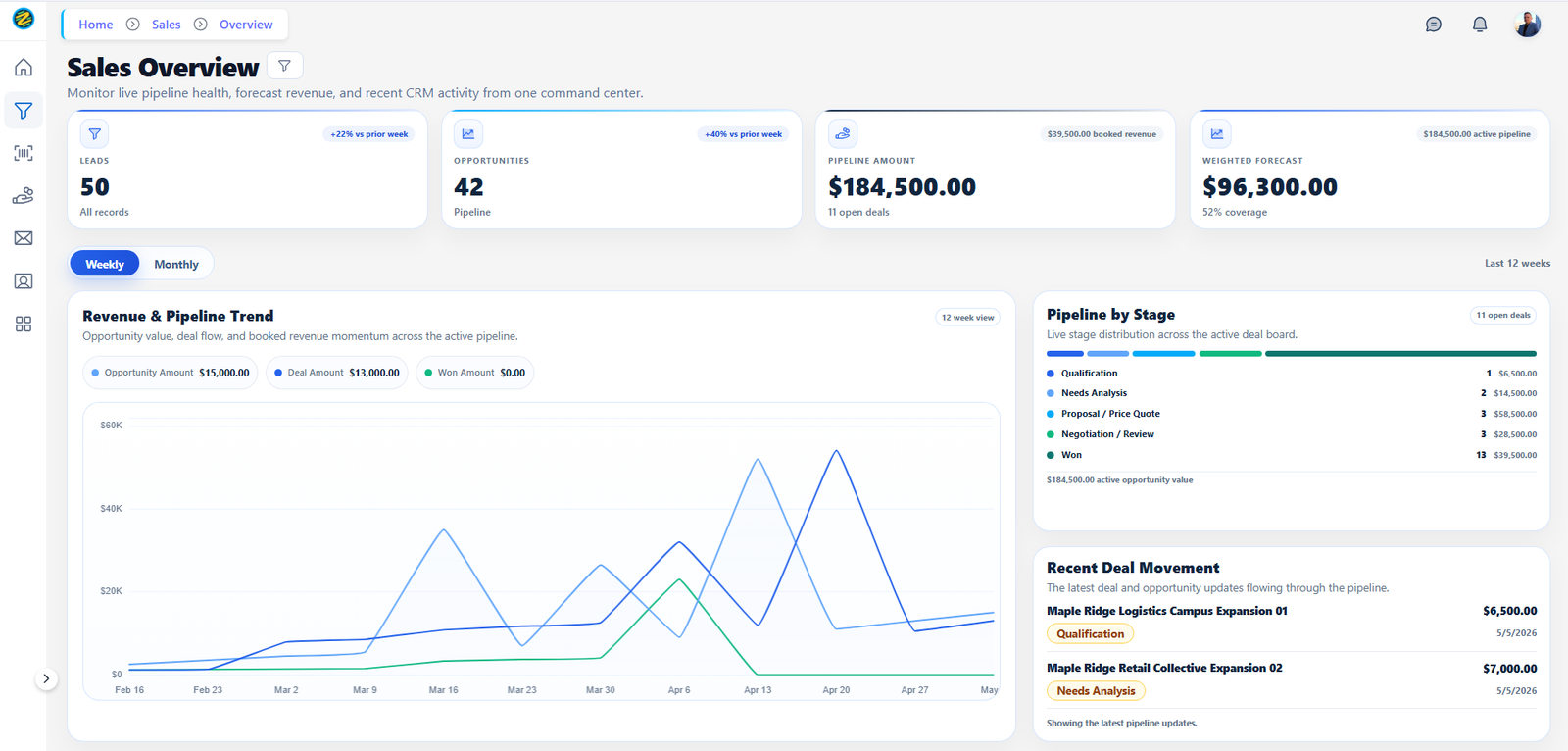Open the filter dropdown beside Sales Overview
The height and width of the screenshot is (751, 1568).
[284, 66]
